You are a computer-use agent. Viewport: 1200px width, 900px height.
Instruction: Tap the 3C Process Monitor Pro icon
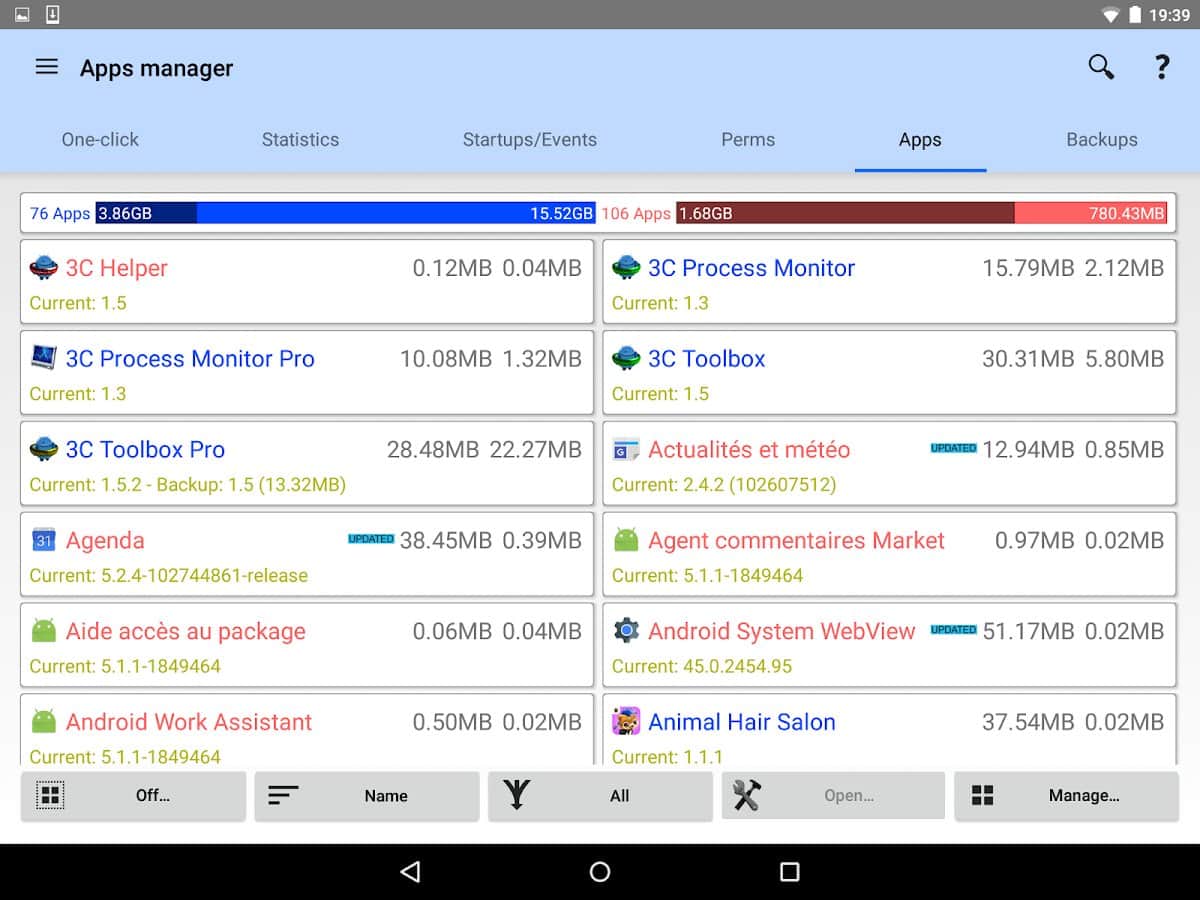click(x=43, y=358)
